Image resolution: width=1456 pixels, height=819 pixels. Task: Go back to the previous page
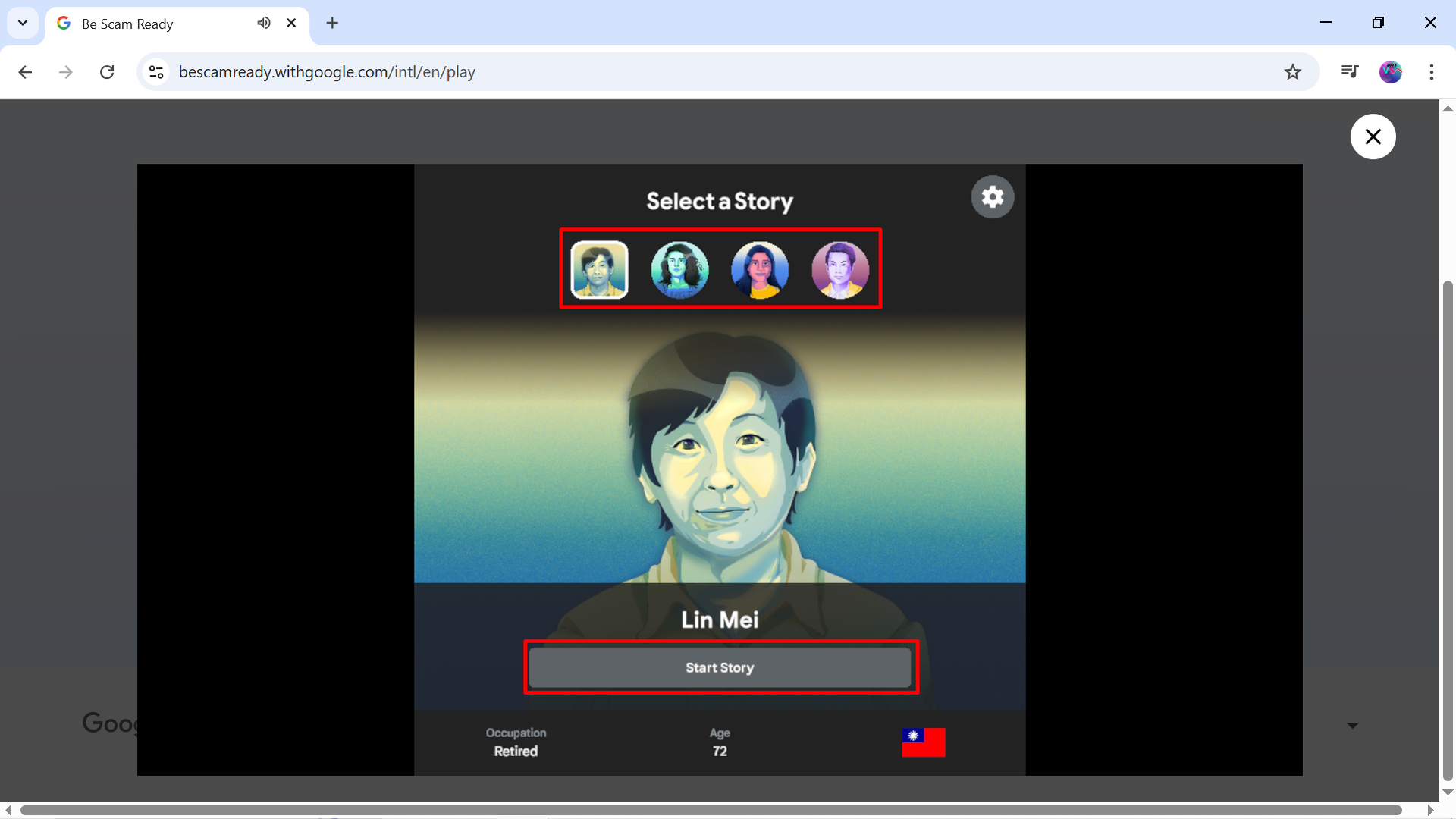pos(25,72)
